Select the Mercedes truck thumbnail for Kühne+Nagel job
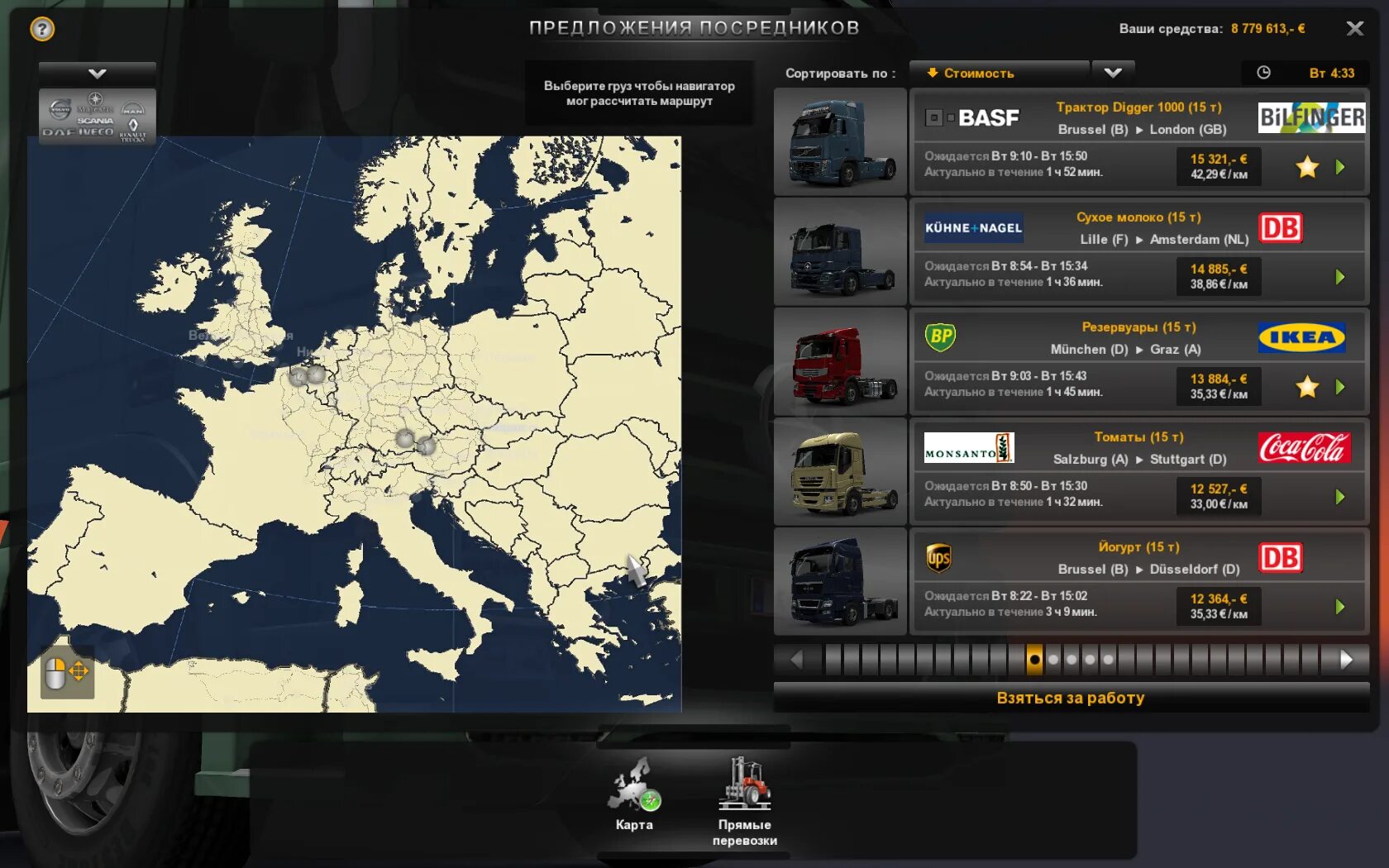Viewport: 1389px width, 868px height. 841,252
